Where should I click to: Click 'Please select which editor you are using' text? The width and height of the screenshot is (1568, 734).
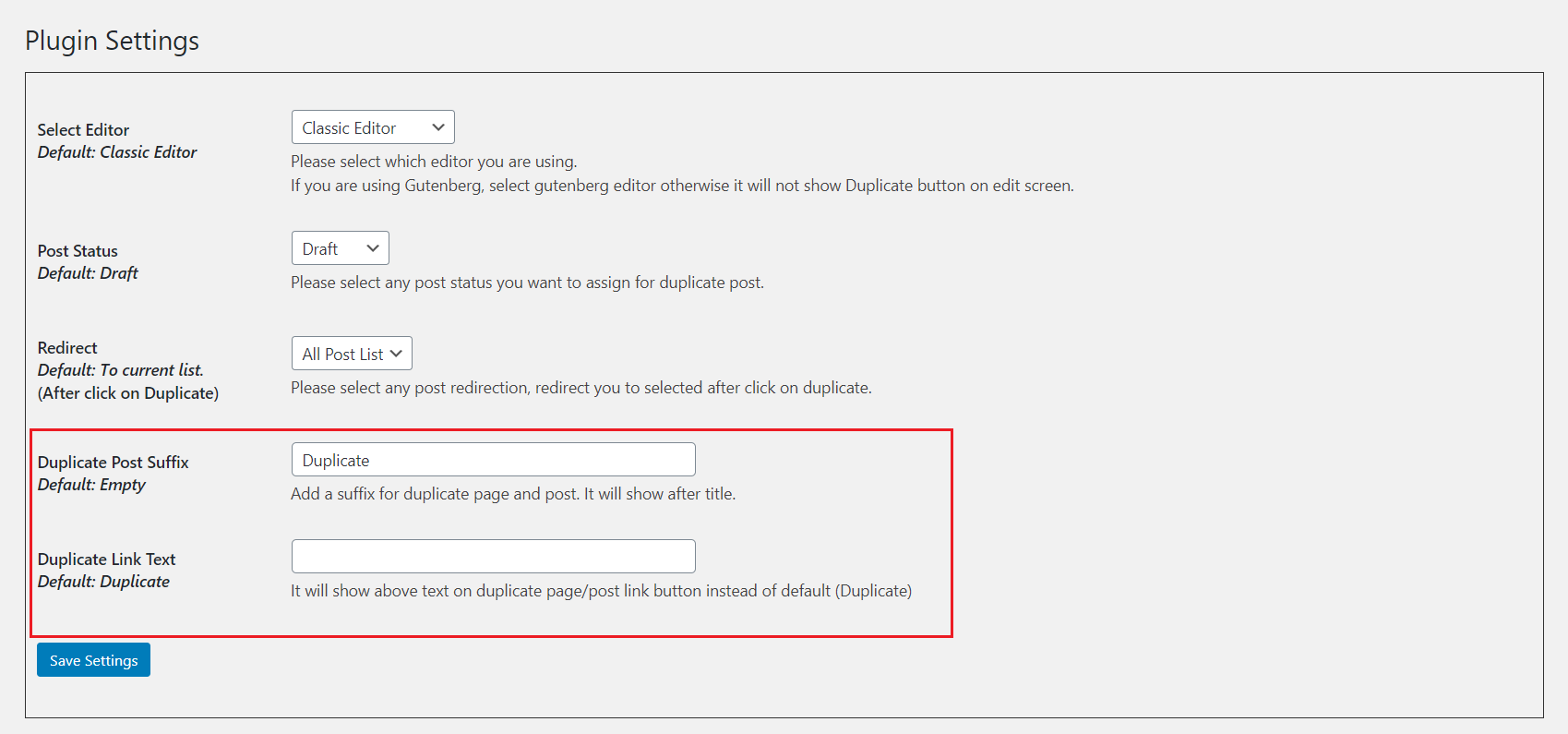434,162
